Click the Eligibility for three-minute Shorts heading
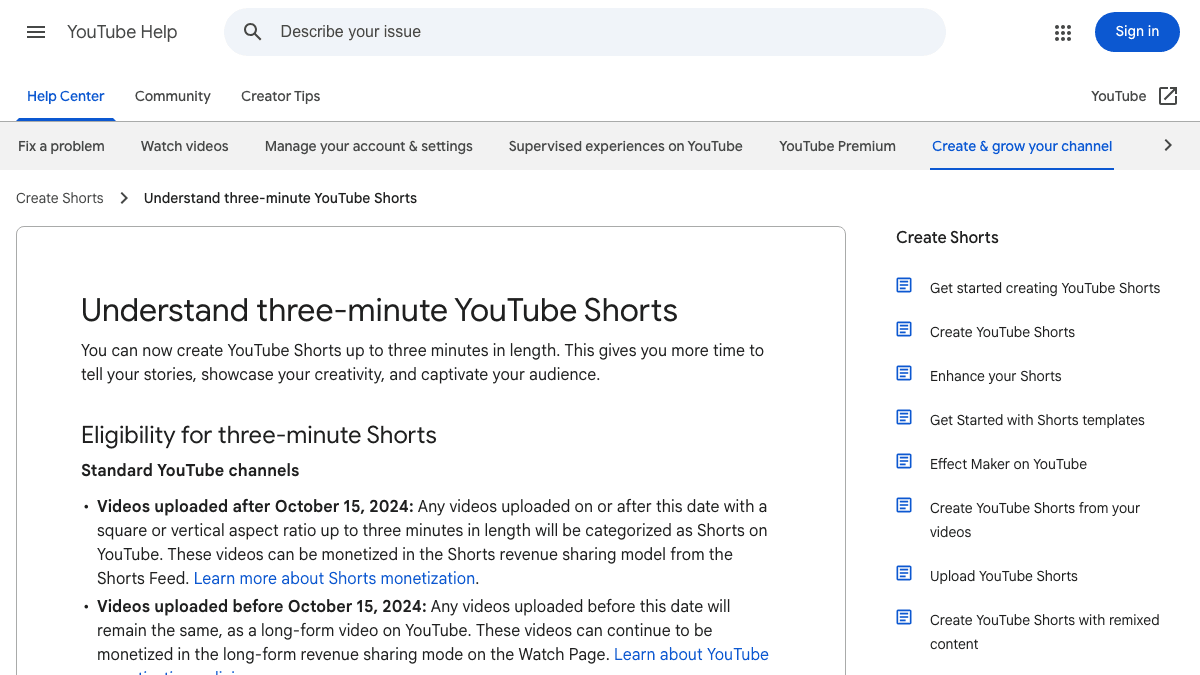 pos(259,435)
